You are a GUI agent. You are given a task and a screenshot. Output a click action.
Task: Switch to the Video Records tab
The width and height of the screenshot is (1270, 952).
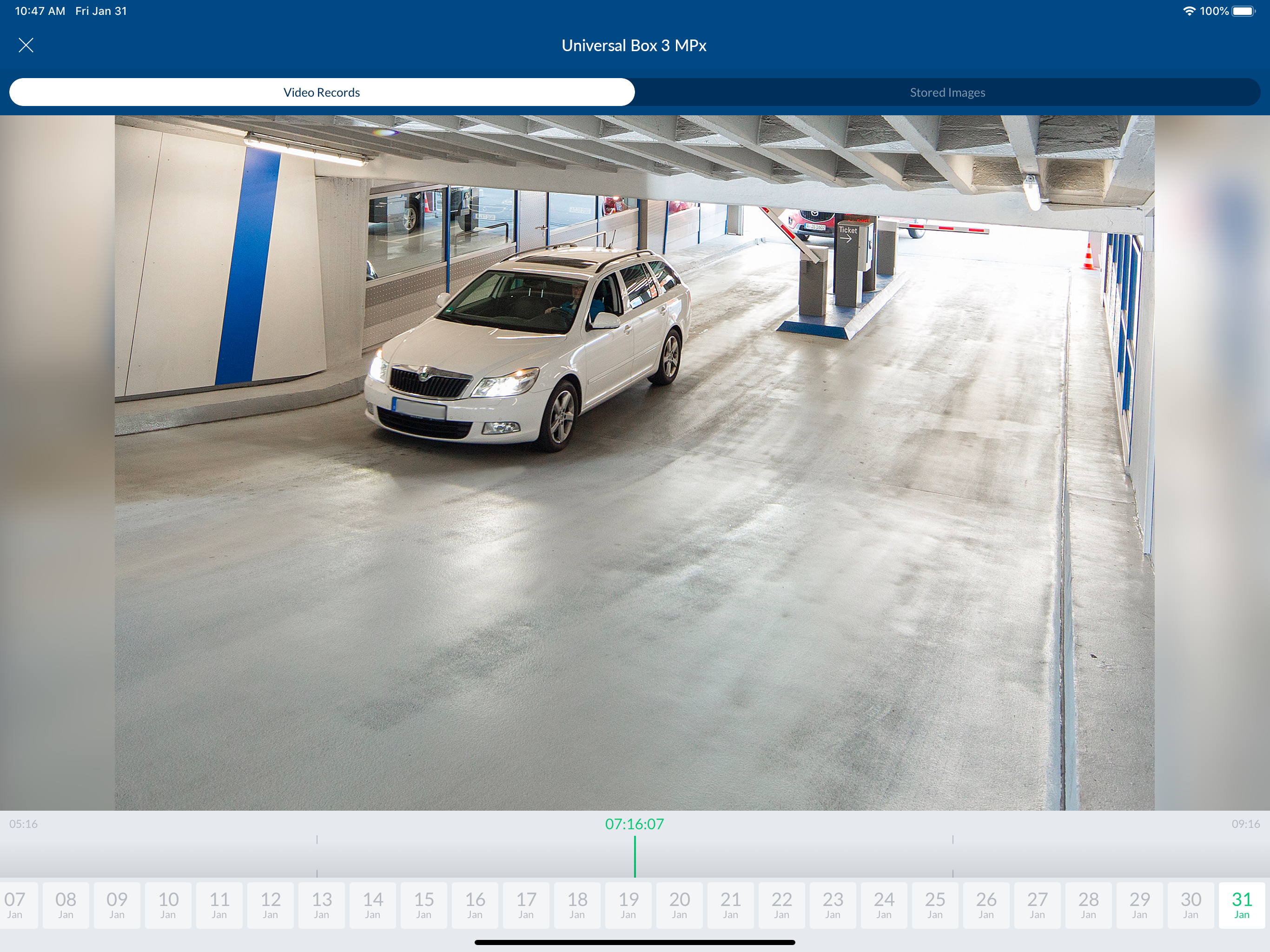click(x=322, y=93)
